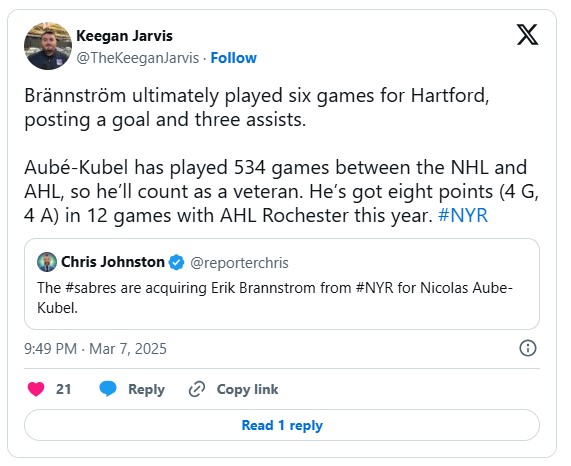Click the copy link chain icon
This screenshot has height=466, width=571.
pyautogui.click(x=197, y=389)
